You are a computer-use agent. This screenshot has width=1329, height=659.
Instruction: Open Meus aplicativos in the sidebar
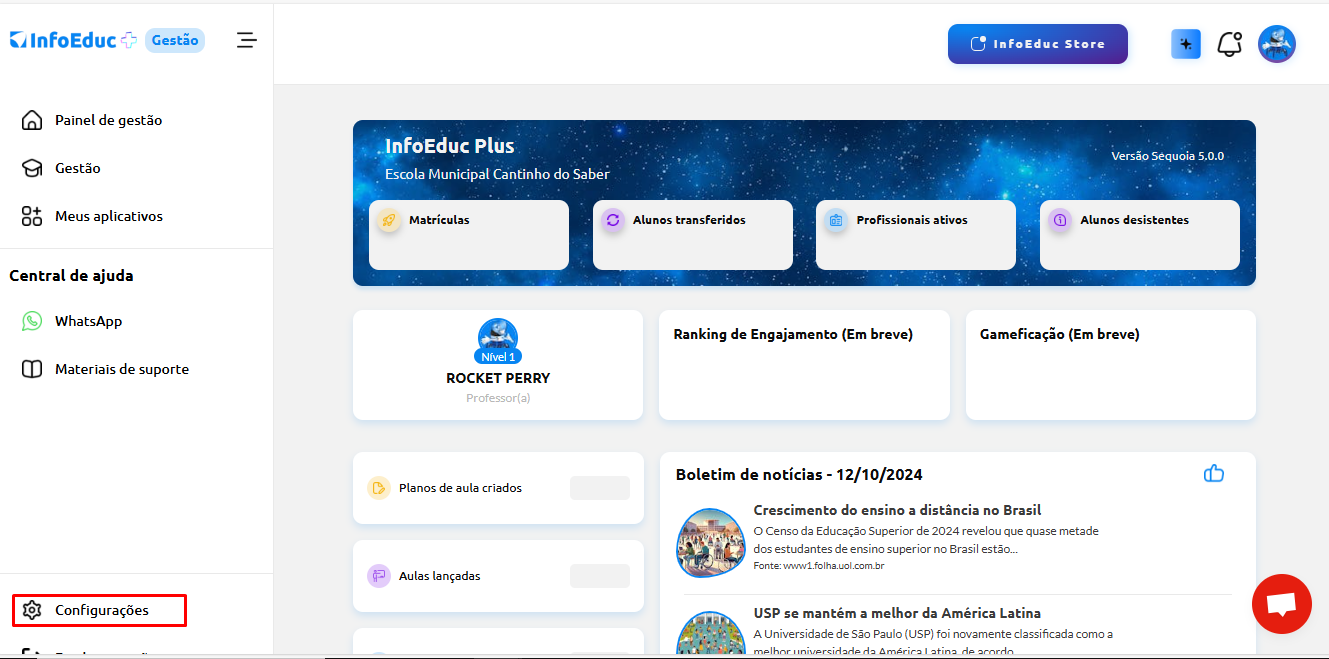[x=109, y=216]
